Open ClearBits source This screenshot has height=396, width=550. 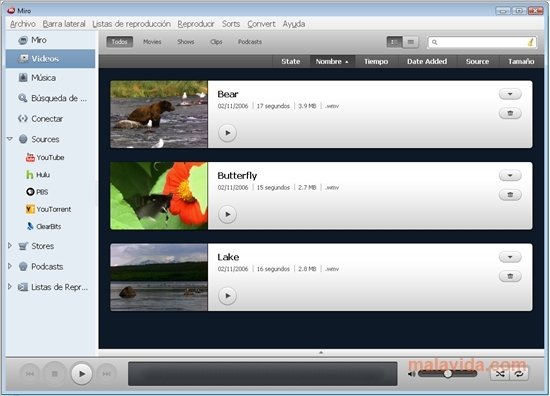44,227
